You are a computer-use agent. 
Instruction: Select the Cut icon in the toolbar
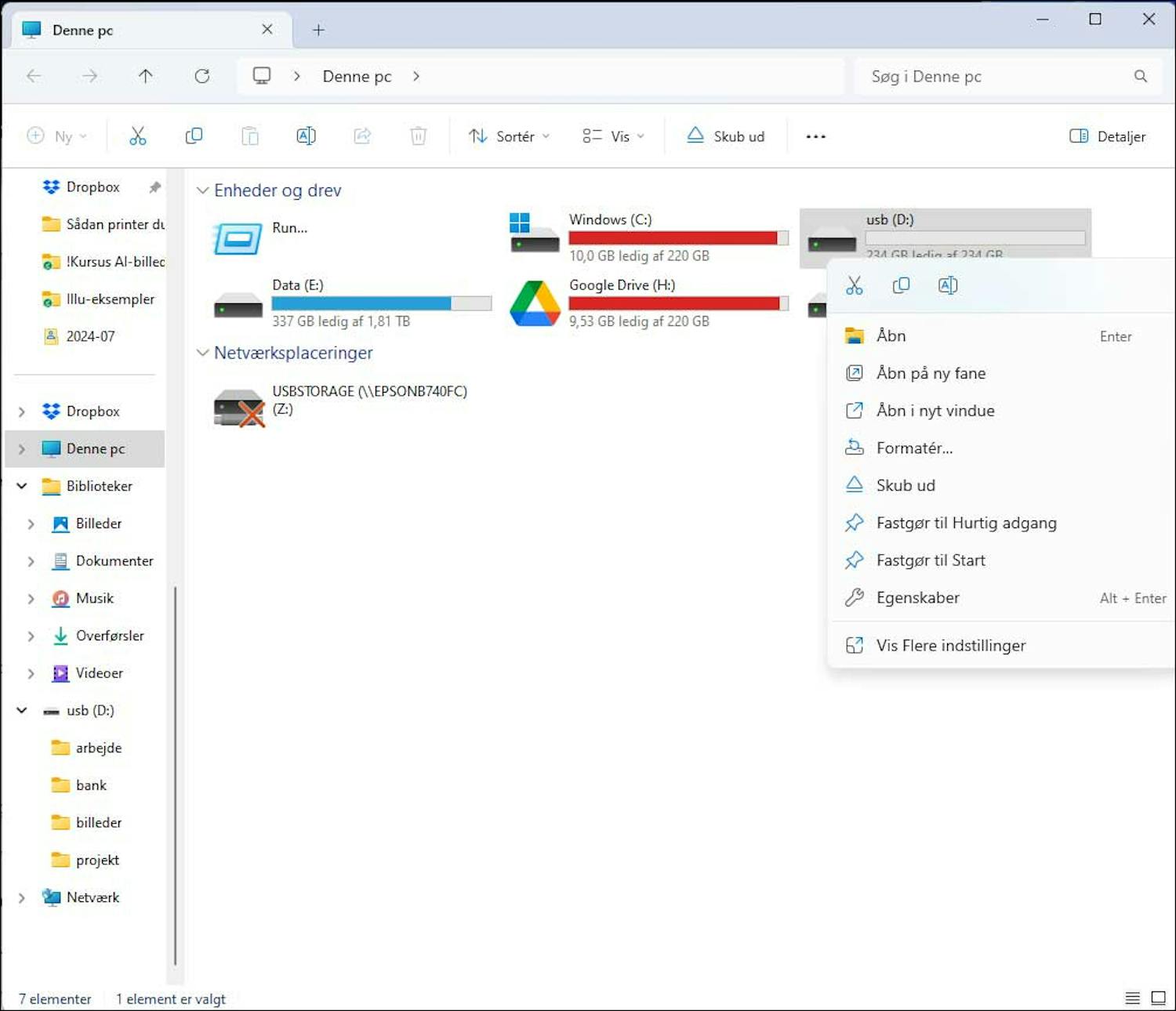(138, 136)
